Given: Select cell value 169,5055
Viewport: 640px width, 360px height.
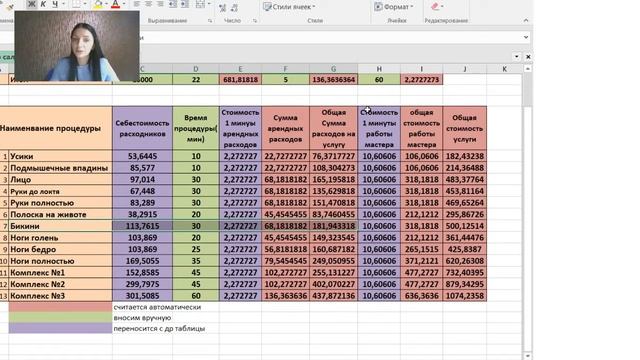Looking at the screenshot, I should [x=142, y=261].
